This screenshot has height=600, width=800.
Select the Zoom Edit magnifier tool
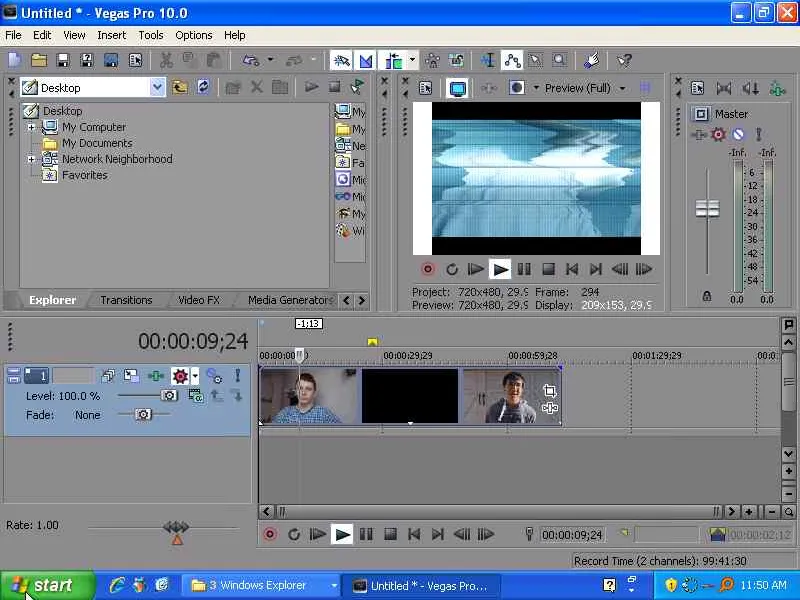click(560, 61)
